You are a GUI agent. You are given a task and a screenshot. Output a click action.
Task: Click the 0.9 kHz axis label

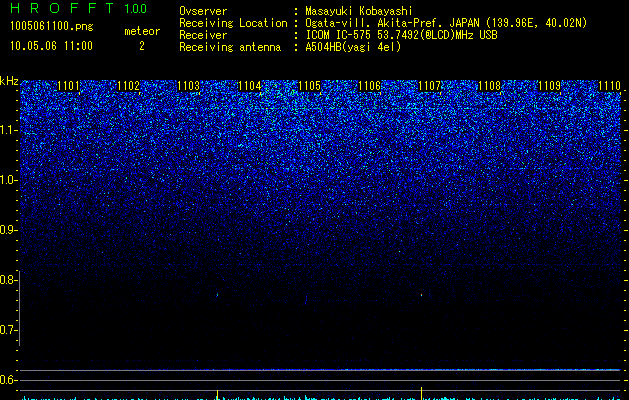(8, 230)
